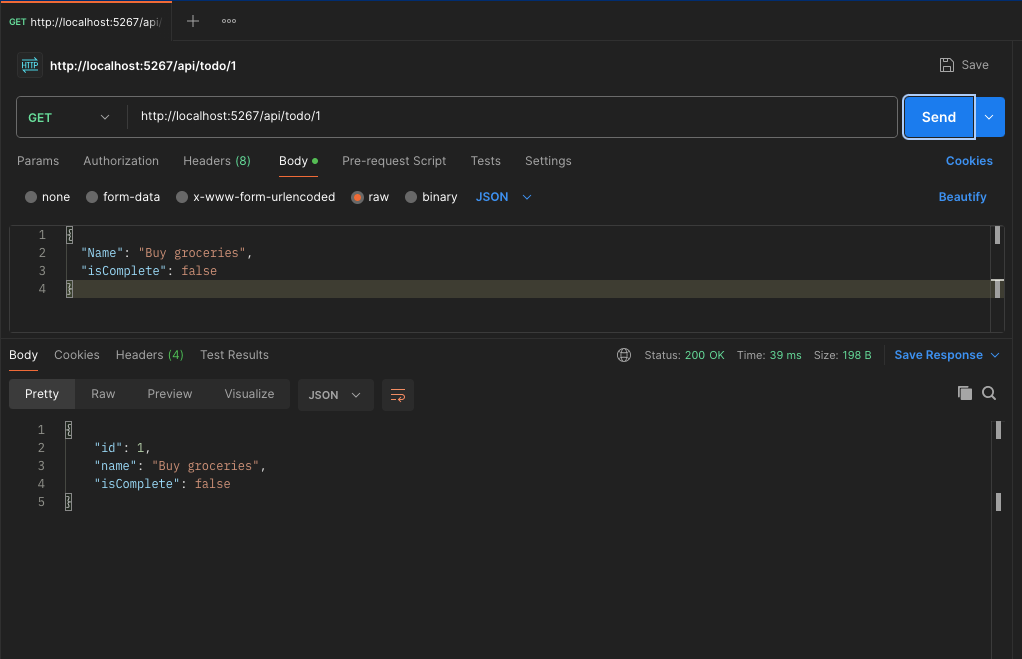The image size is (1022, 659).
Task: Click the response "id": 1 line
Action: 123,448
